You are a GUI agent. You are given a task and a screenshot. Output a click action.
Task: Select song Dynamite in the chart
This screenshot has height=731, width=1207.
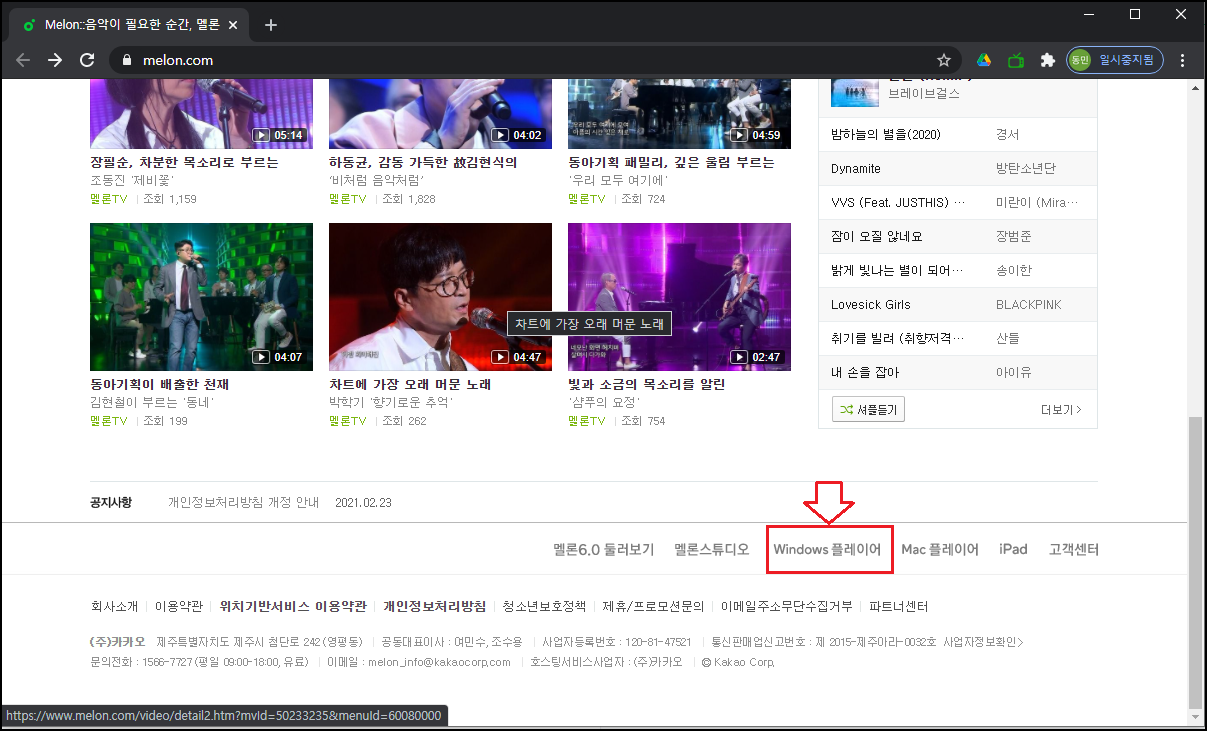pos(856,169)
